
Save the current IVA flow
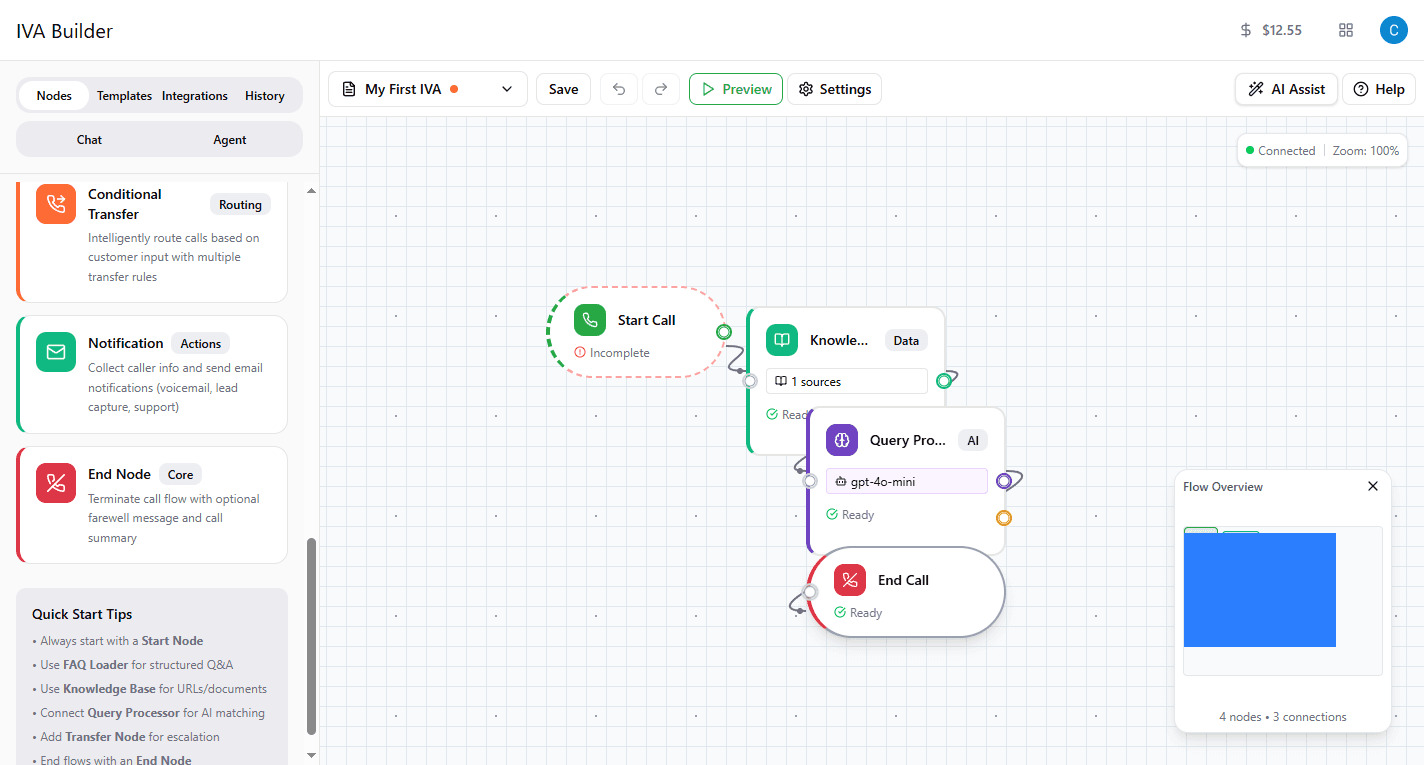563,89
